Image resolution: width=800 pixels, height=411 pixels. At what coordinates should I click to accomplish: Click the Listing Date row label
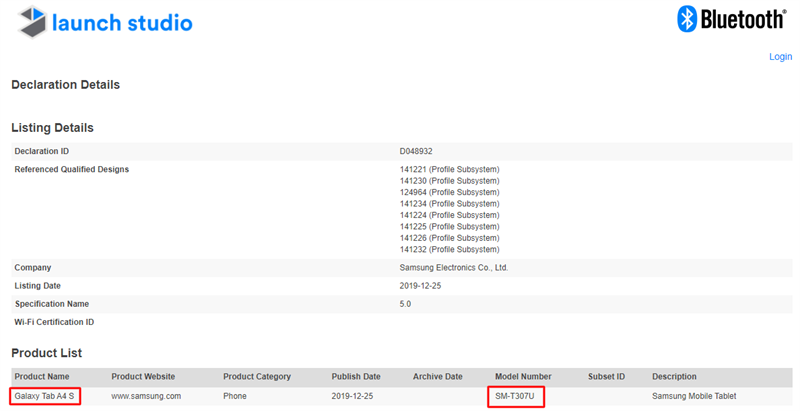click(37, 286)
